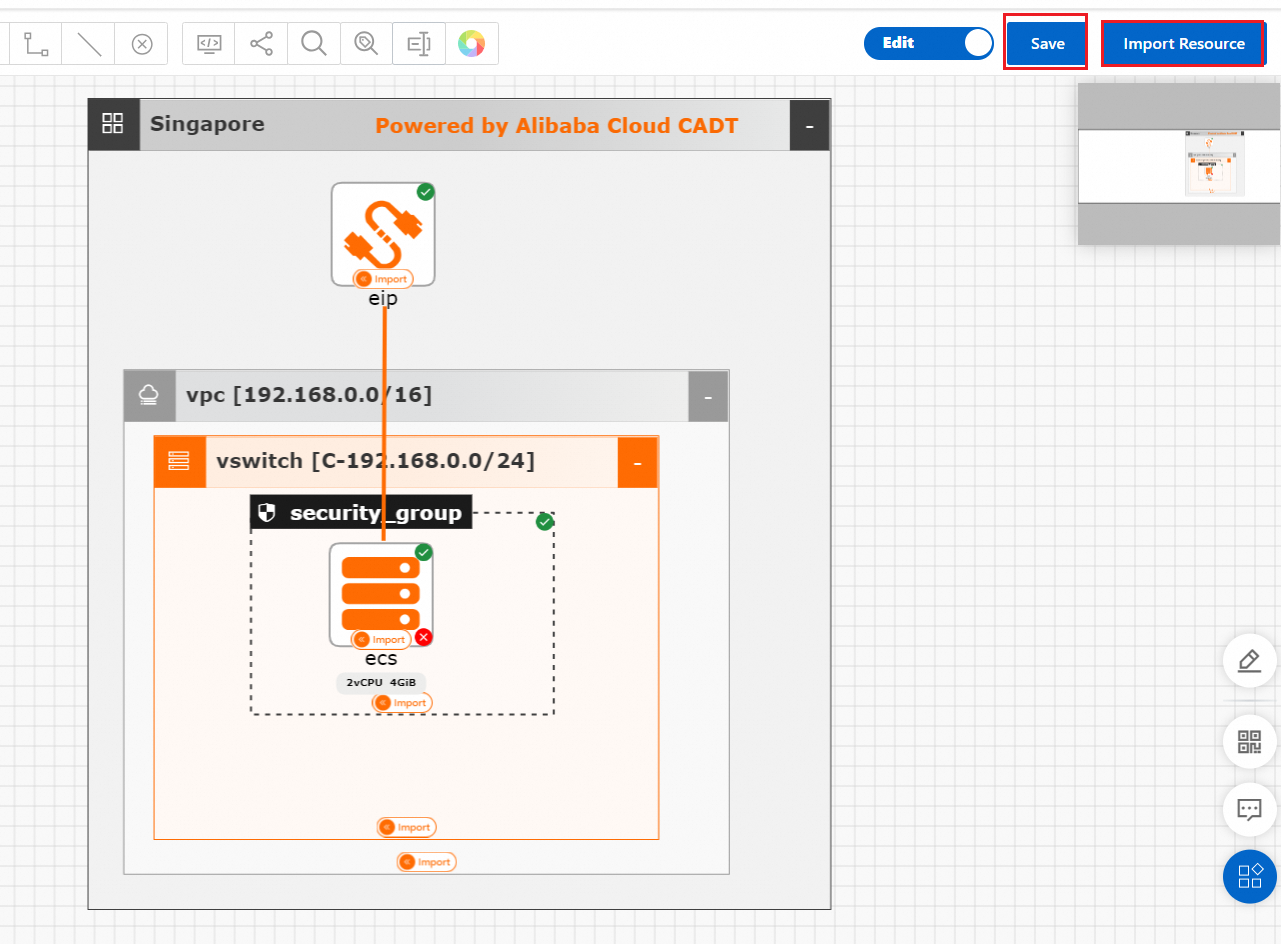Click the pencil edit floating button
Screen dimensions: 1281x944
1249,661
